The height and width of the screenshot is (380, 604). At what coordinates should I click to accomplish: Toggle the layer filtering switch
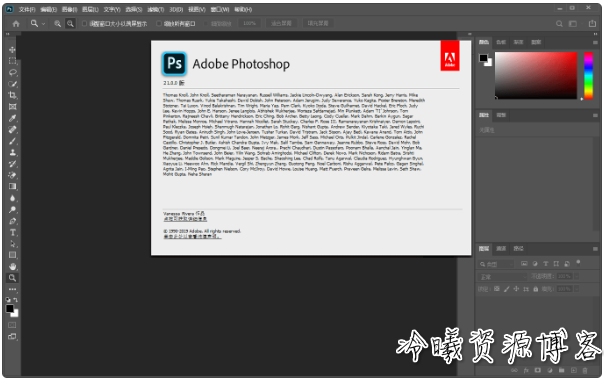[578, 262]
